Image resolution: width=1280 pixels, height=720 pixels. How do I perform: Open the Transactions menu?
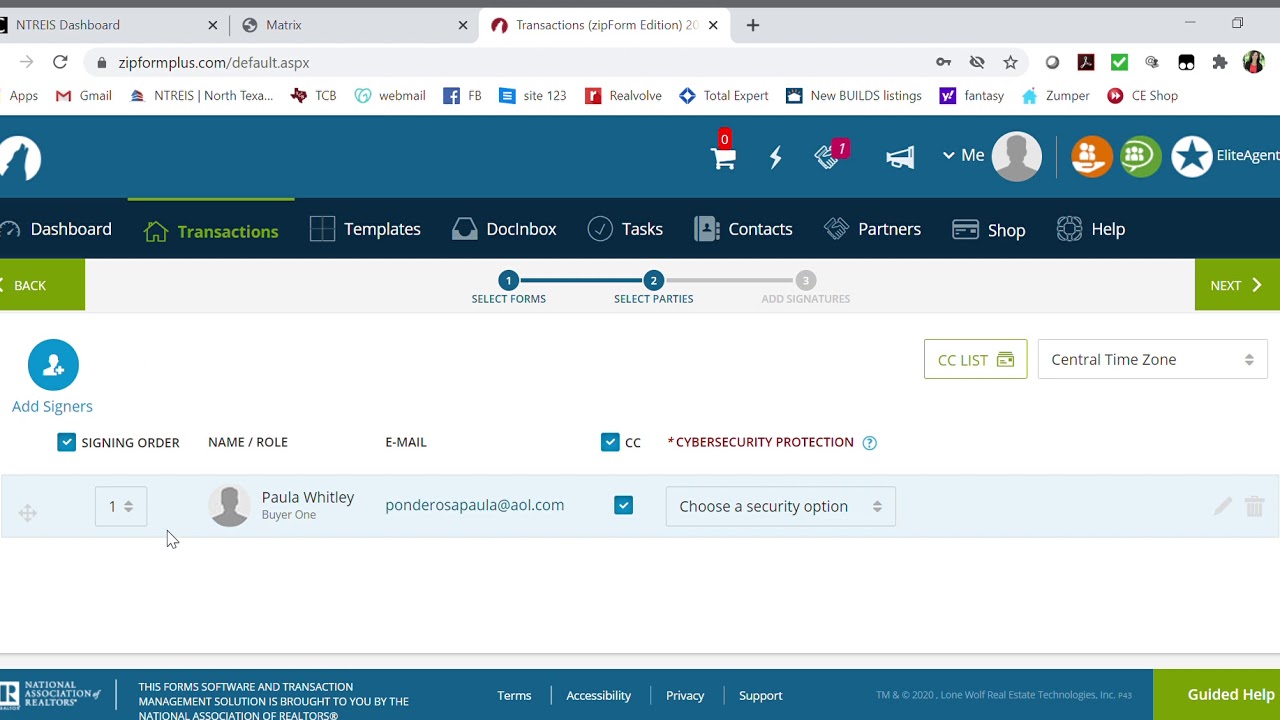pos(211,231)
